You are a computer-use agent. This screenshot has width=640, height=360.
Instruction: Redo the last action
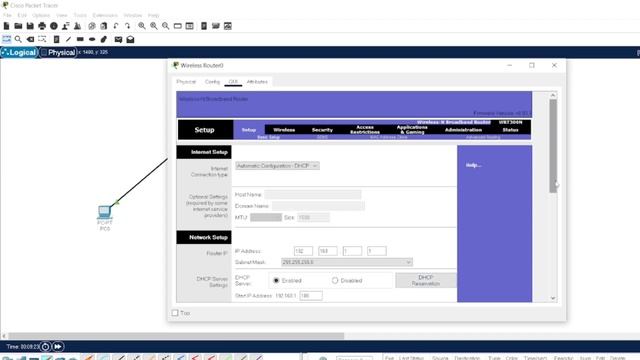pos(128,26)
